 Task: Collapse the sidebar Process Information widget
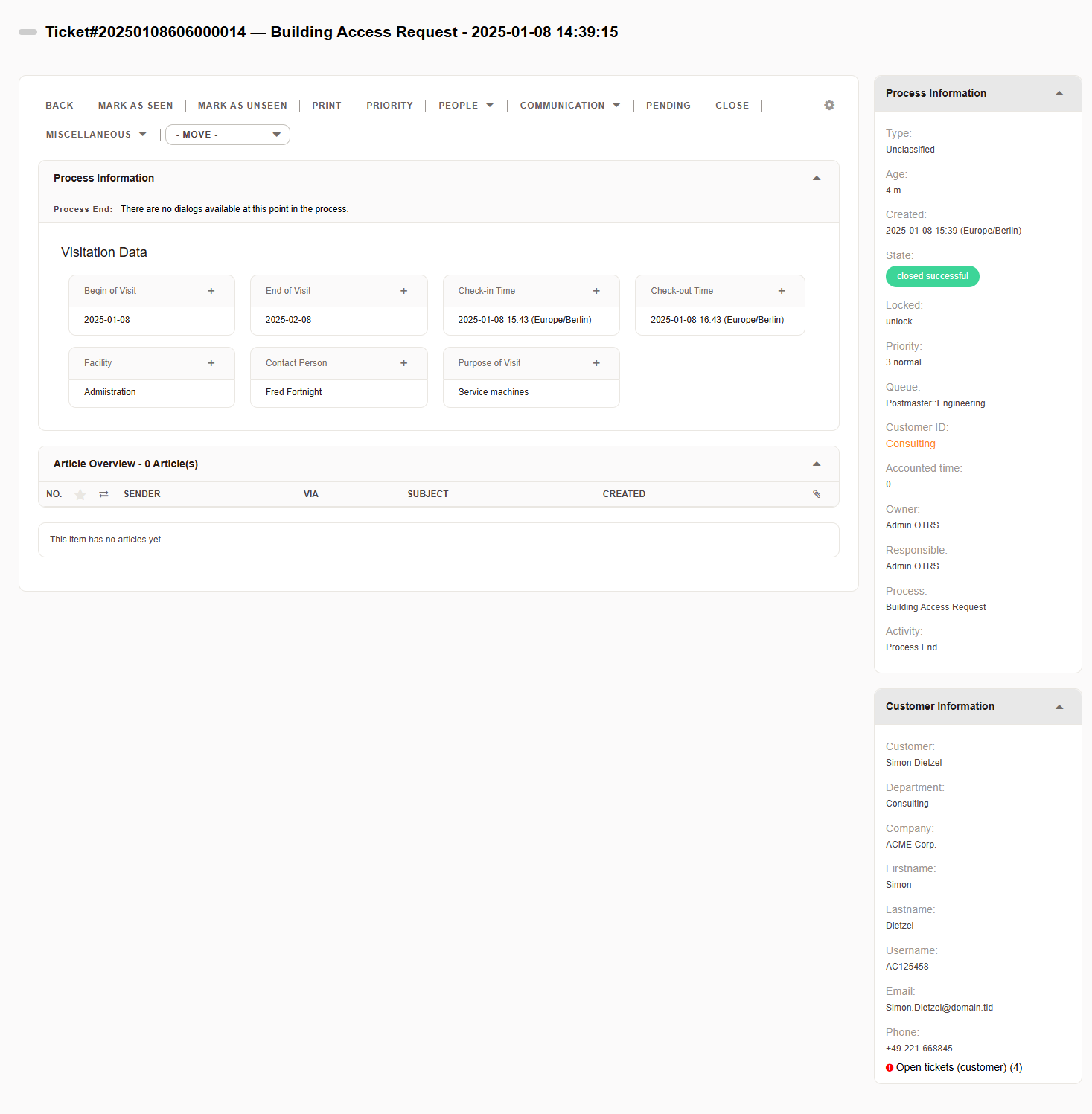click(1059, 94)
